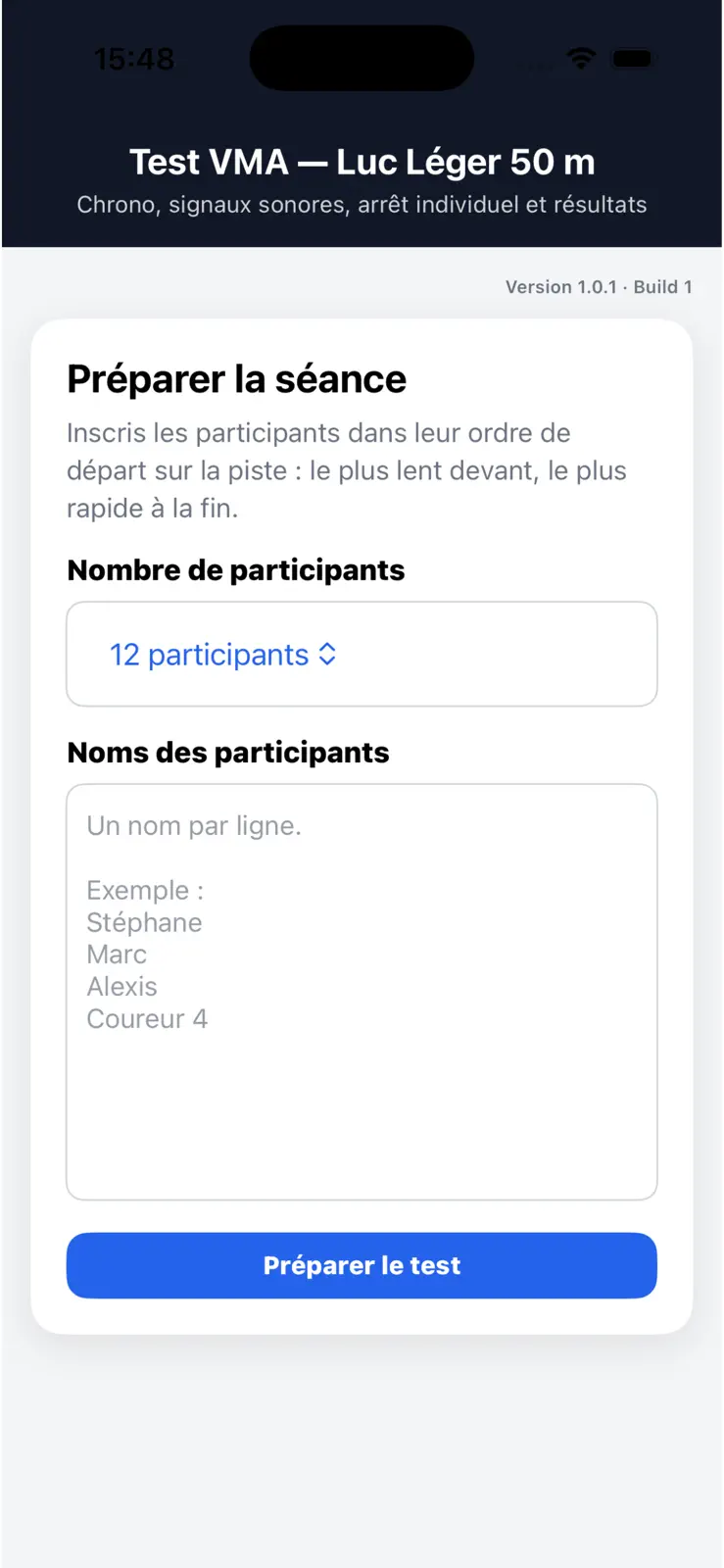Tap the instructions paragraph about starting order

click(347, 470)
